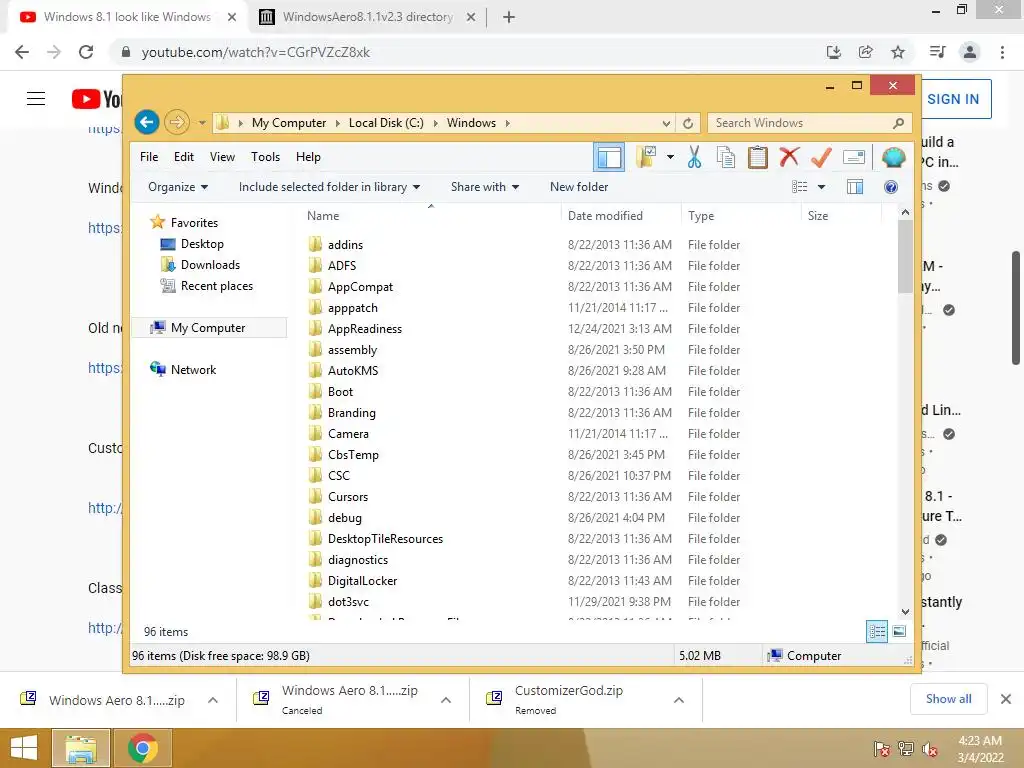Open the Tools menu
This screenshot has height=768, width=1024.
[265, 157]
